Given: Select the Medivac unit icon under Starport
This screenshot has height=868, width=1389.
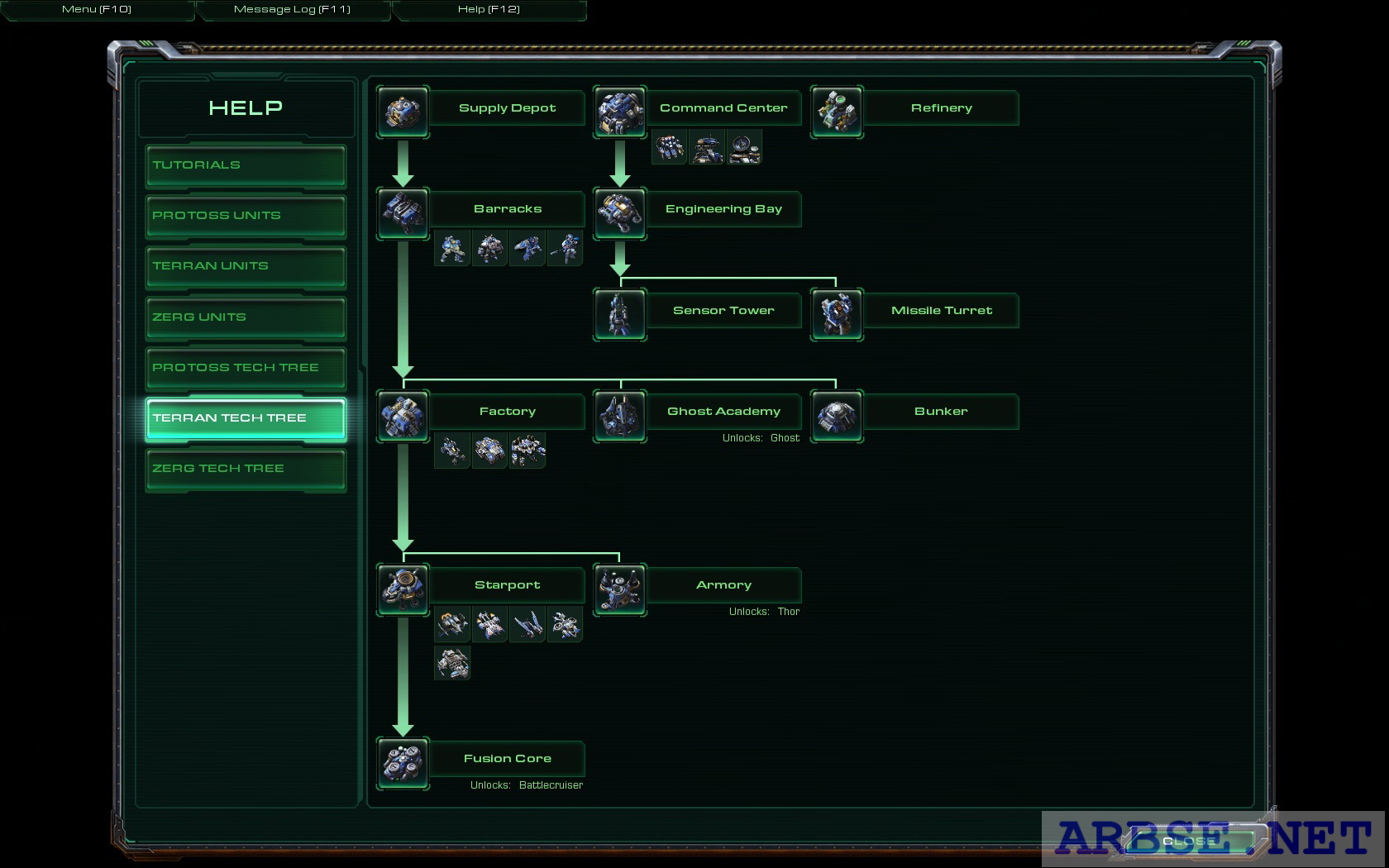Looking at the screenshot, I should pyautogui.click(x=489, y=624).
